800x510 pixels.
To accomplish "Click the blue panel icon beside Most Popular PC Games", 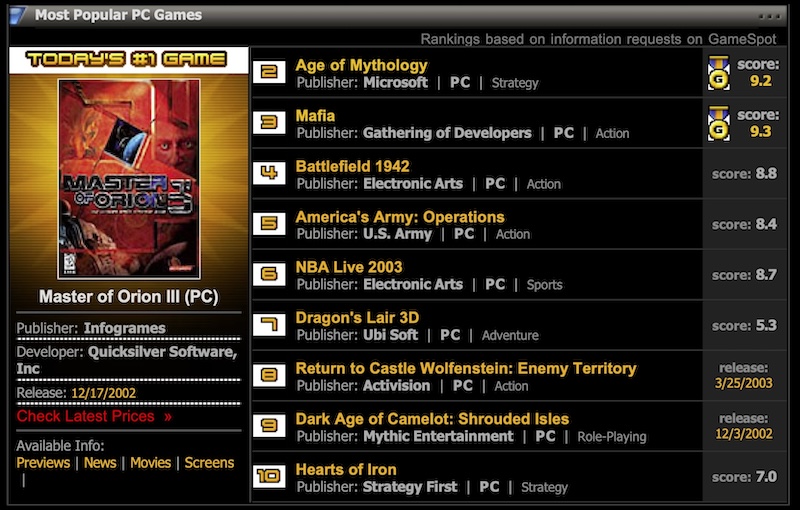I will [17, 15].
